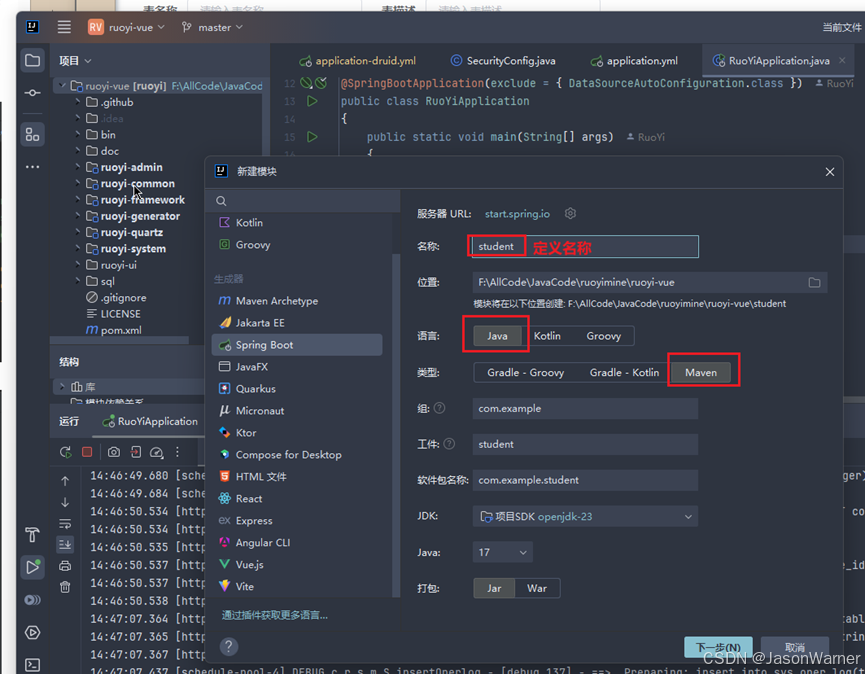
Task: Click the search icon in generator list
Action: point(221,201)
